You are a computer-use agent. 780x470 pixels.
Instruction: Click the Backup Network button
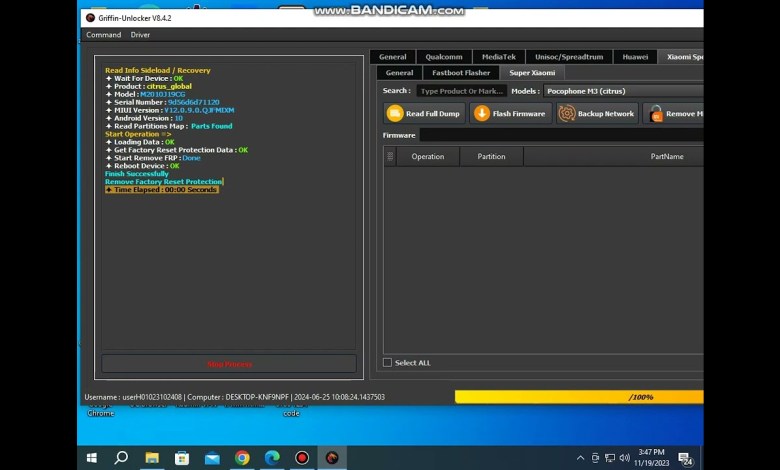pyautogui.click(x=597, y=114)
